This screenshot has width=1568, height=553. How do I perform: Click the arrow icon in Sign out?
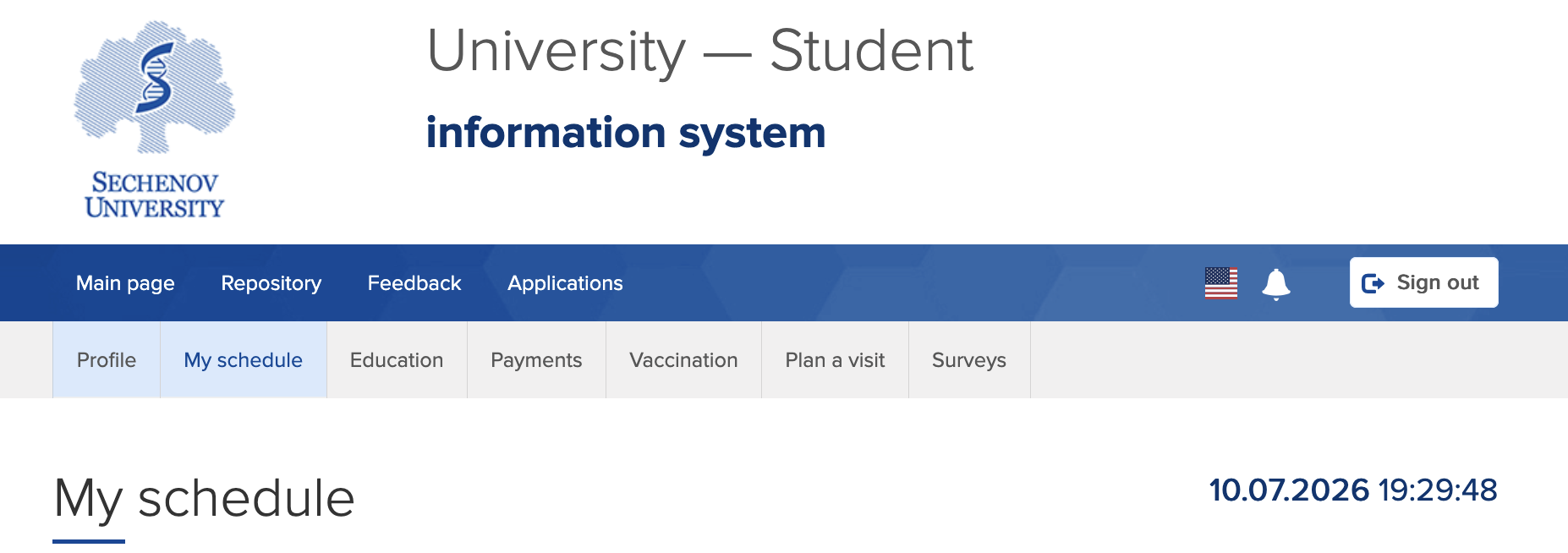[x=1373, y=283]
